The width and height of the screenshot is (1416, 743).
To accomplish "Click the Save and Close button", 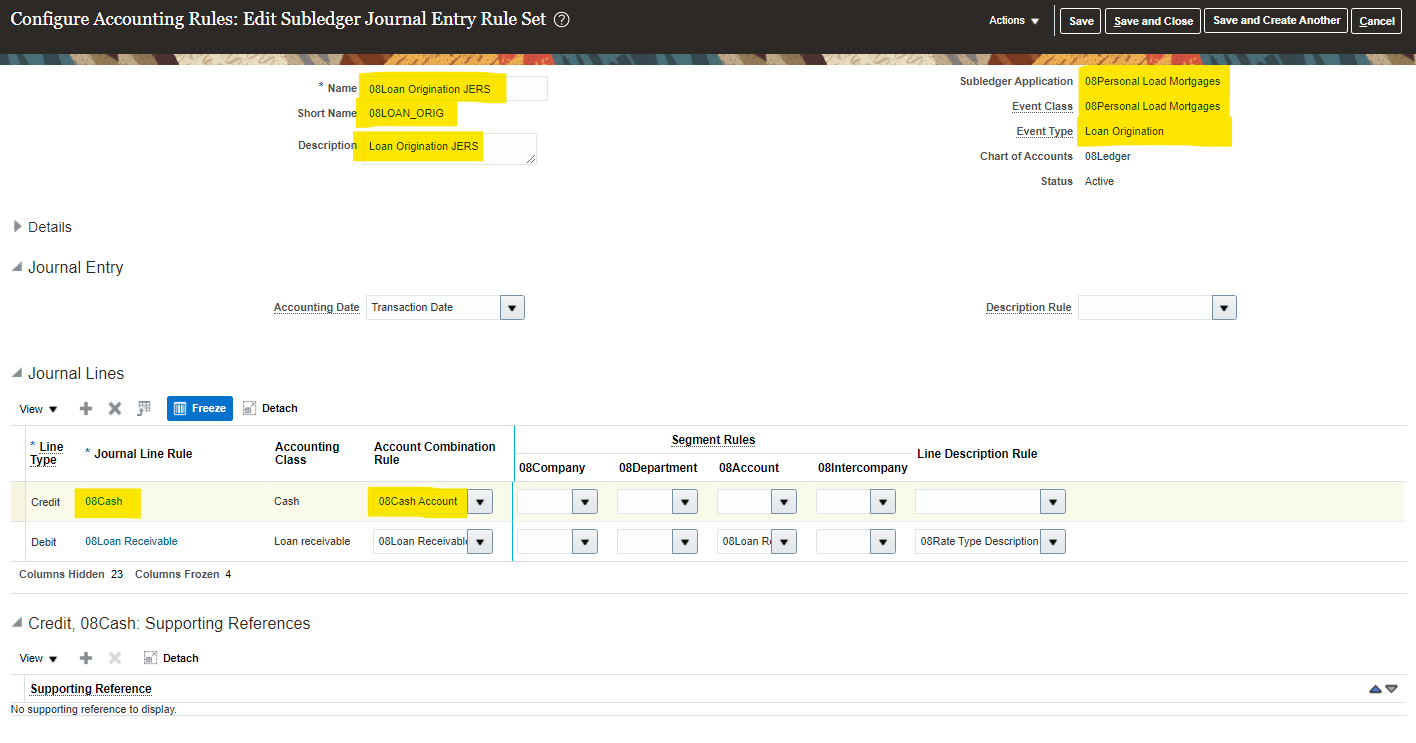I will [x=1153, y=21].
